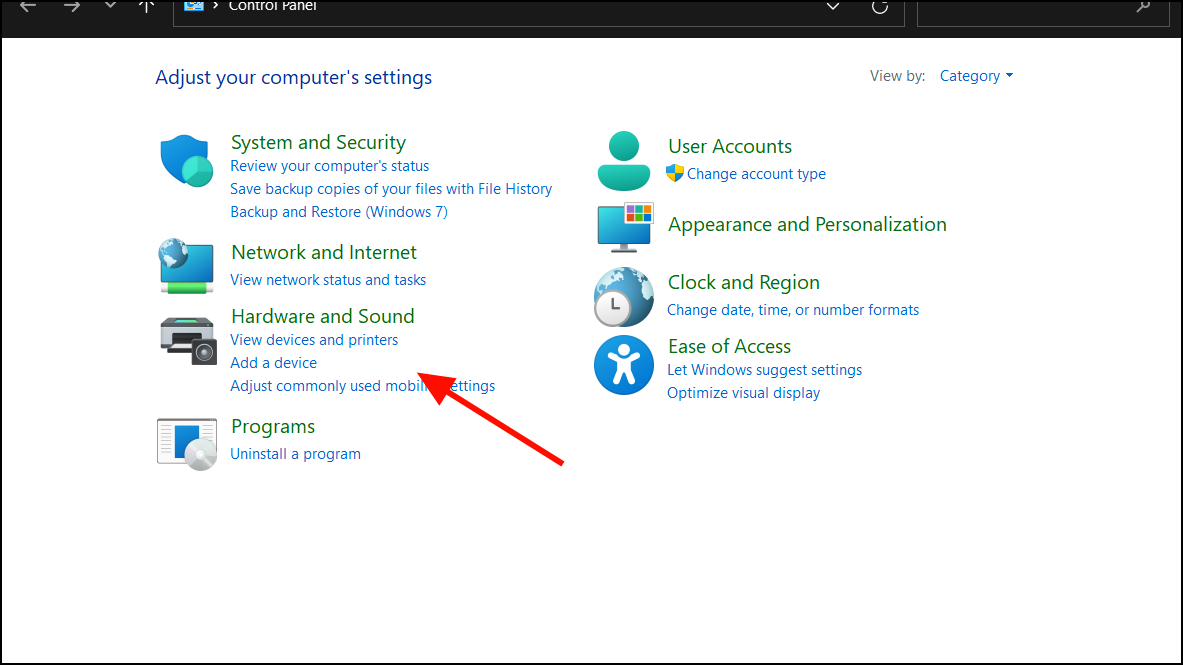Click Review your computer's status
The image size is (1183, 665).
[330, 166]
